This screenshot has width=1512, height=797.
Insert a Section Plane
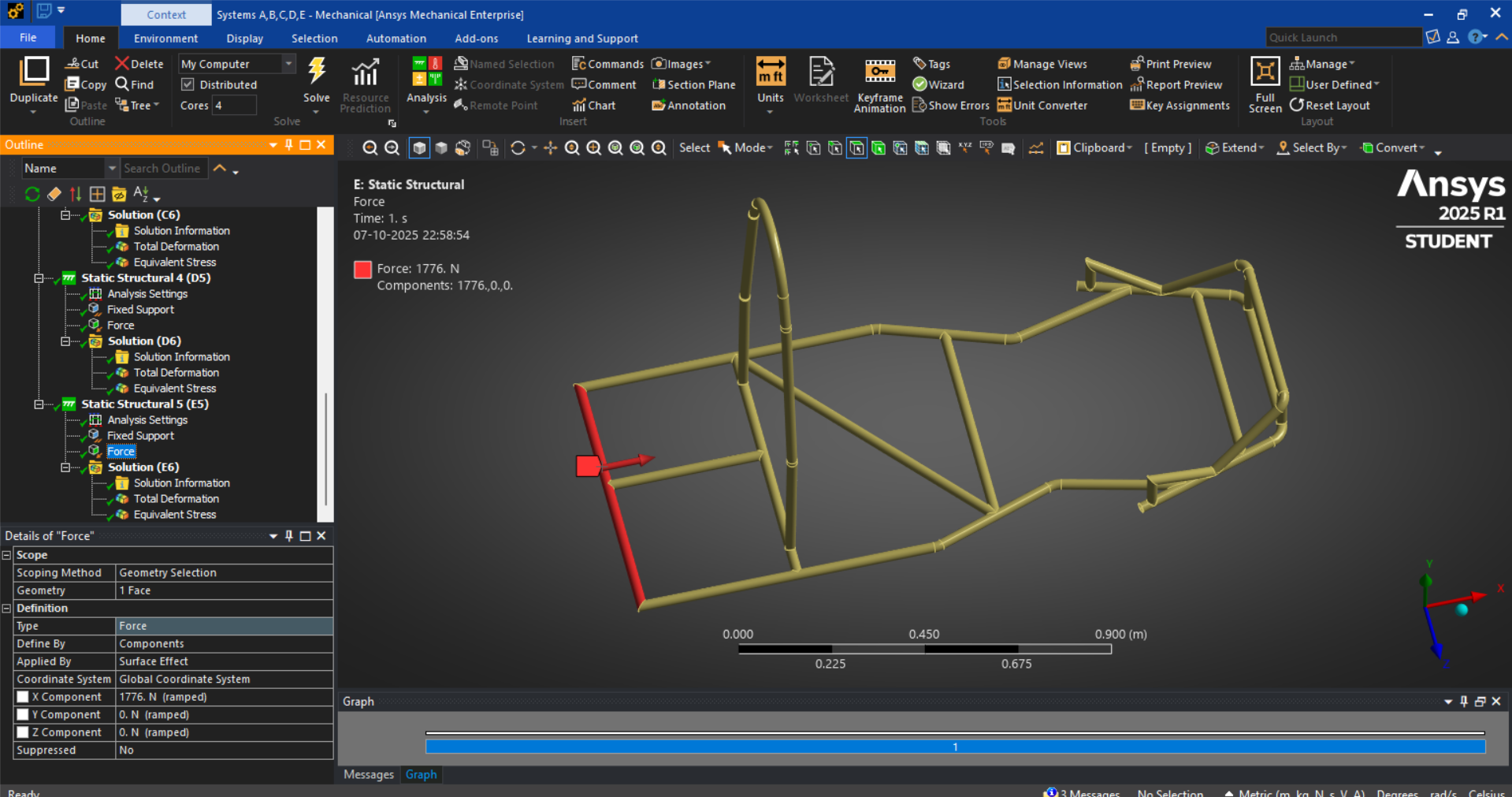[694, 84]
